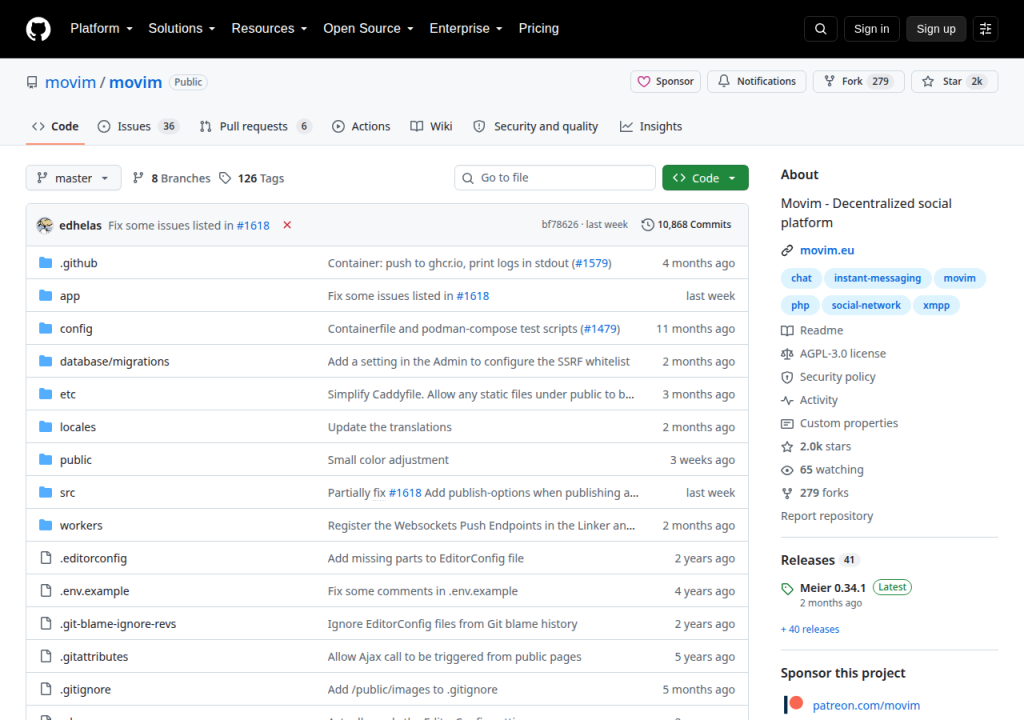This screenshot has height=720, width=1024.
Task: Switch to the Pull requests tab
Action: pyautogui.click(x=255, y=126)
